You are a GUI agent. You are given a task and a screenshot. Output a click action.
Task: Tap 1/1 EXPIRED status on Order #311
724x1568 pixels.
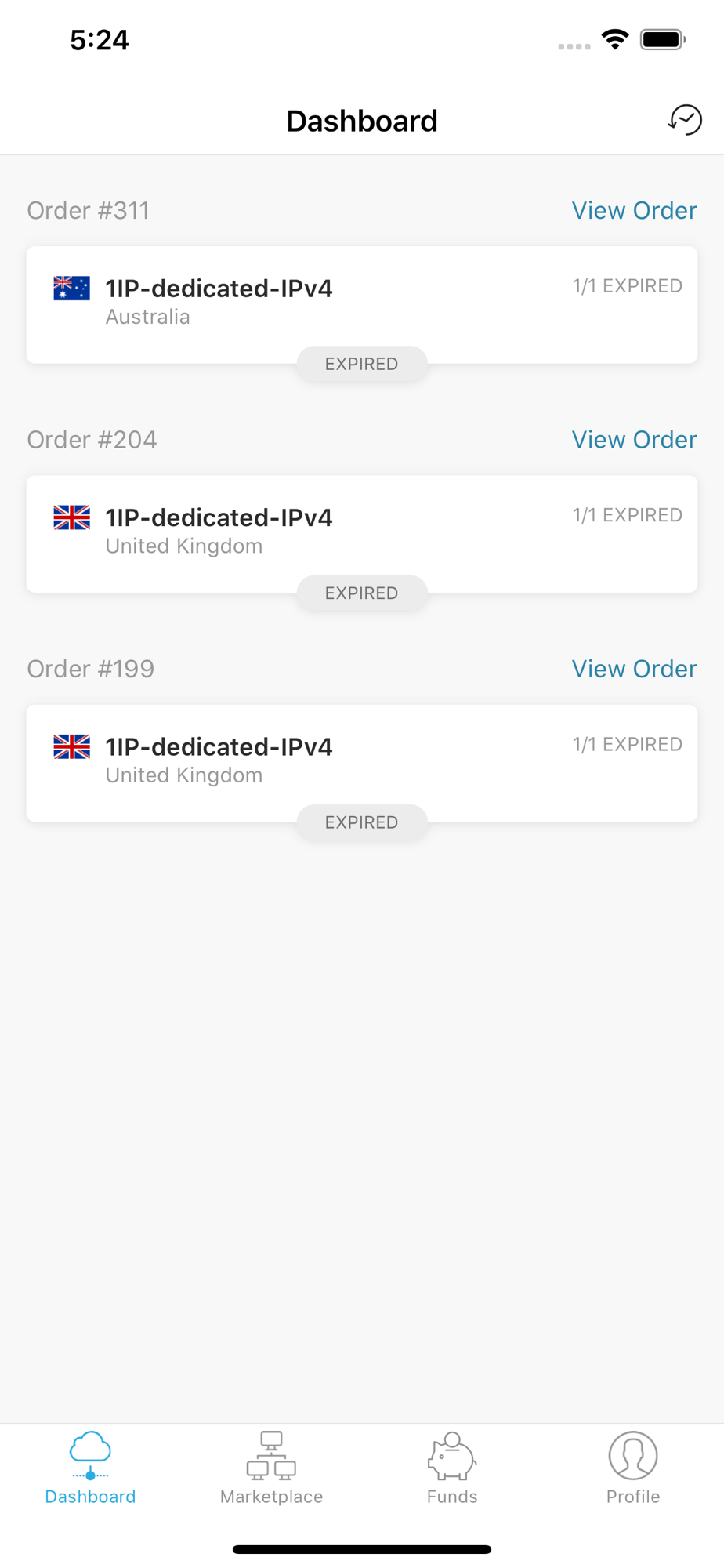pyautogui.click(x=628, y=286)
